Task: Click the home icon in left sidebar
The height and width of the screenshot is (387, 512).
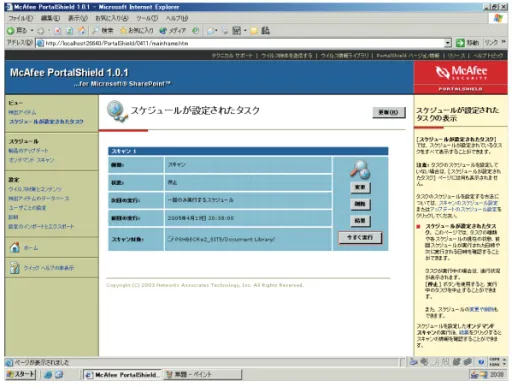Action: coord(14,248)
